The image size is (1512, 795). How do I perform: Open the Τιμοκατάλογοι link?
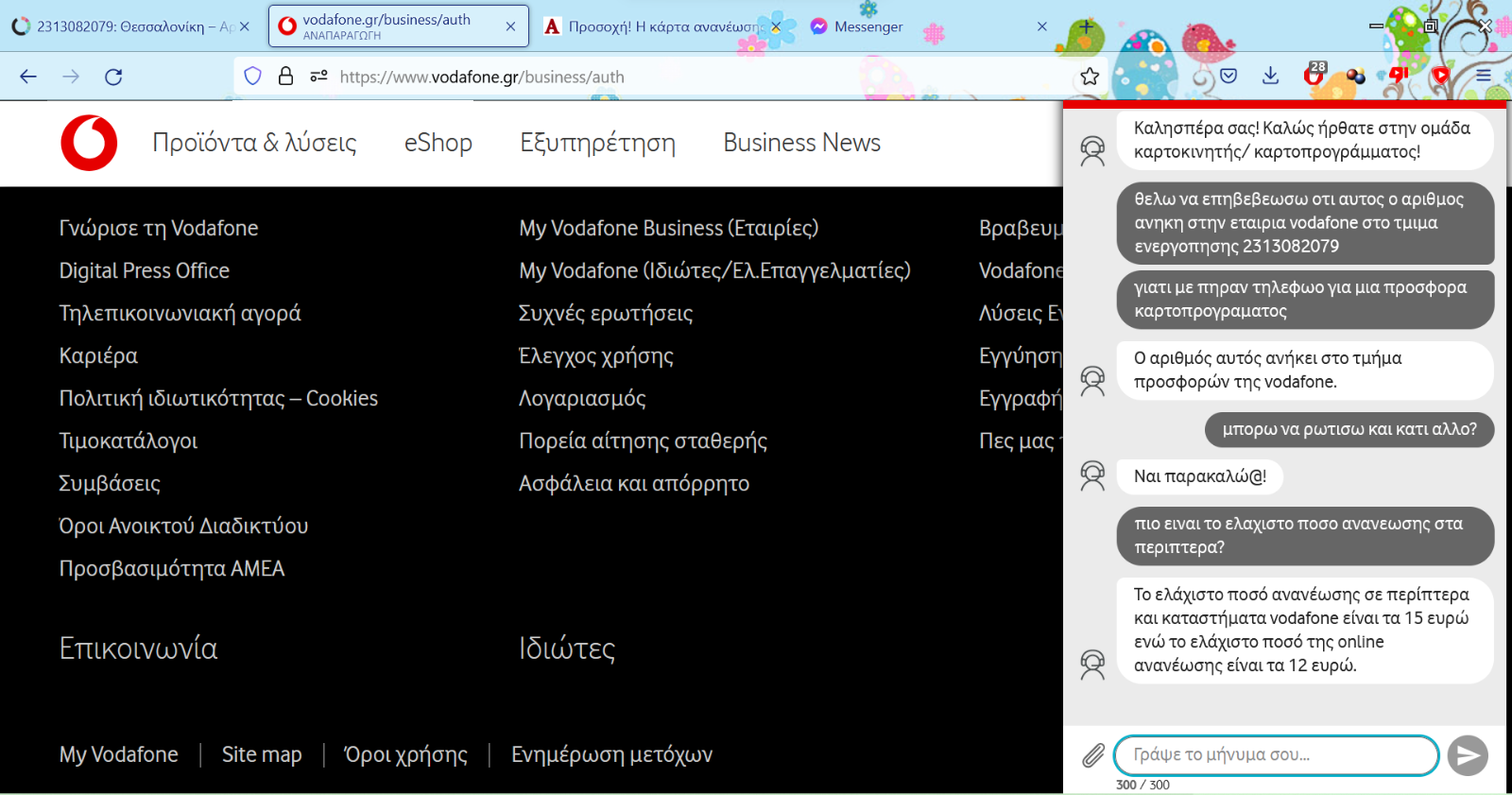pyautogui.click(x=129, y=441)
